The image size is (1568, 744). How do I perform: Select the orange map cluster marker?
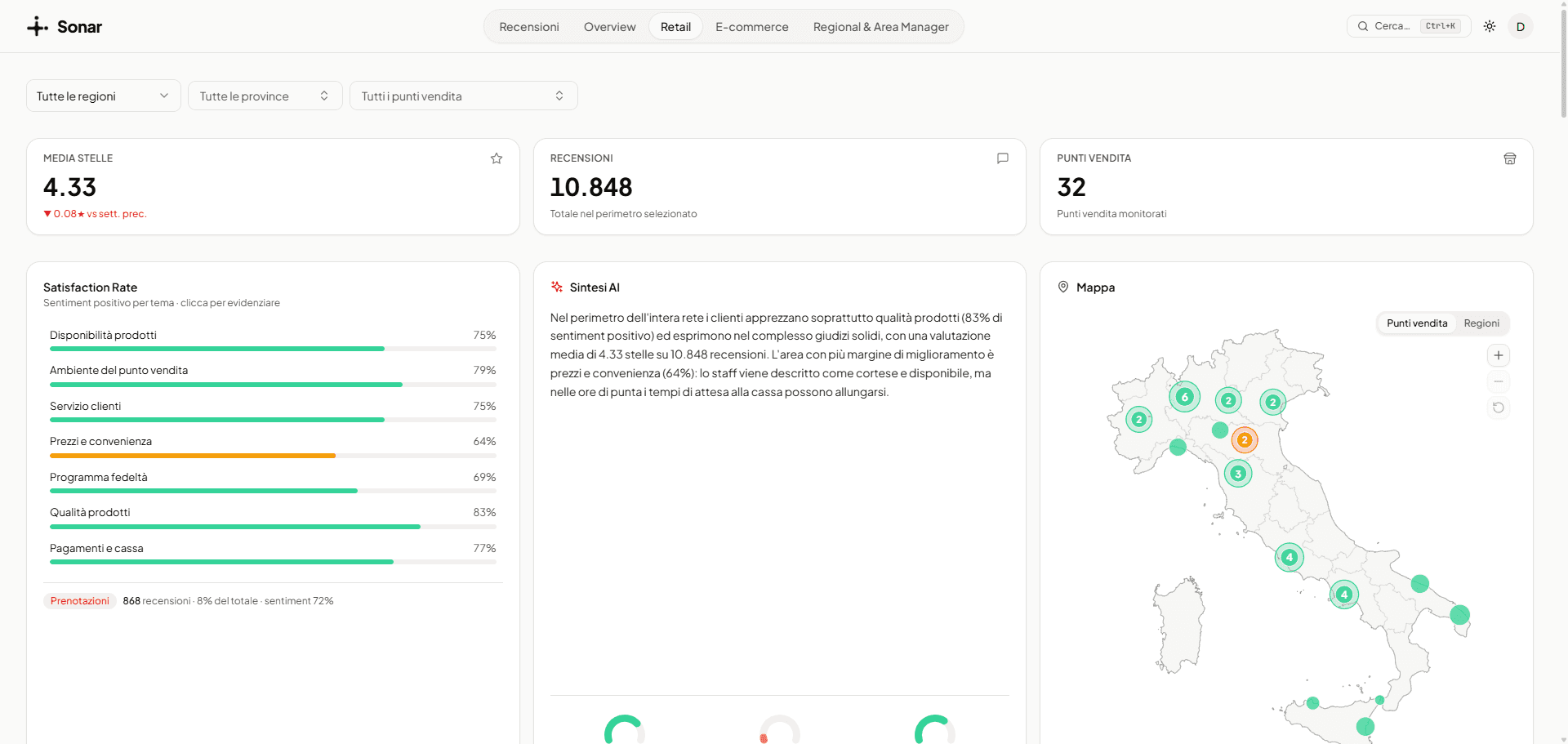coord(1245,440)
